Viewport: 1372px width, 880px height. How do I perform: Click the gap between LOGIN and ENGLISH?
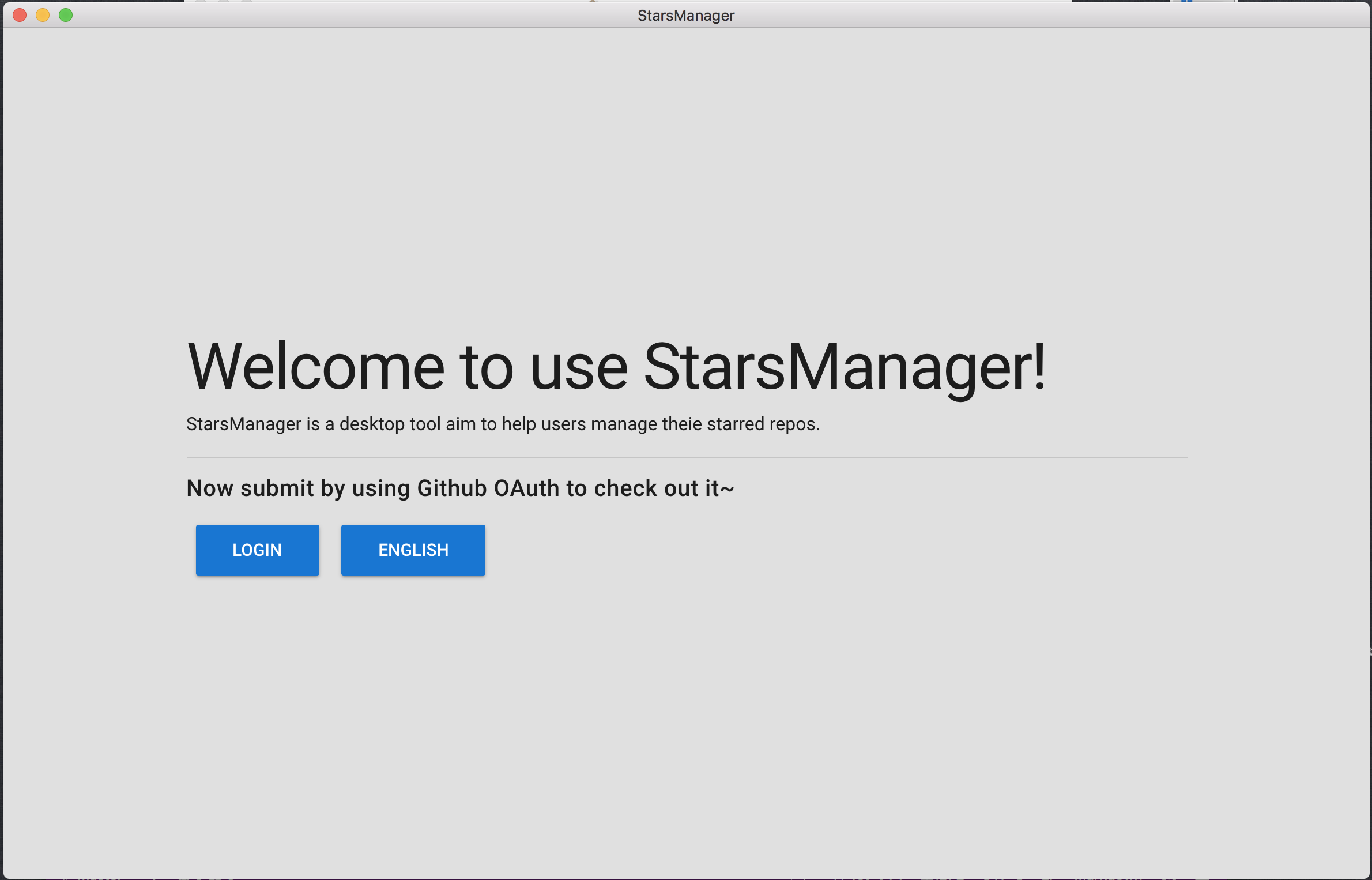[330, 550]
